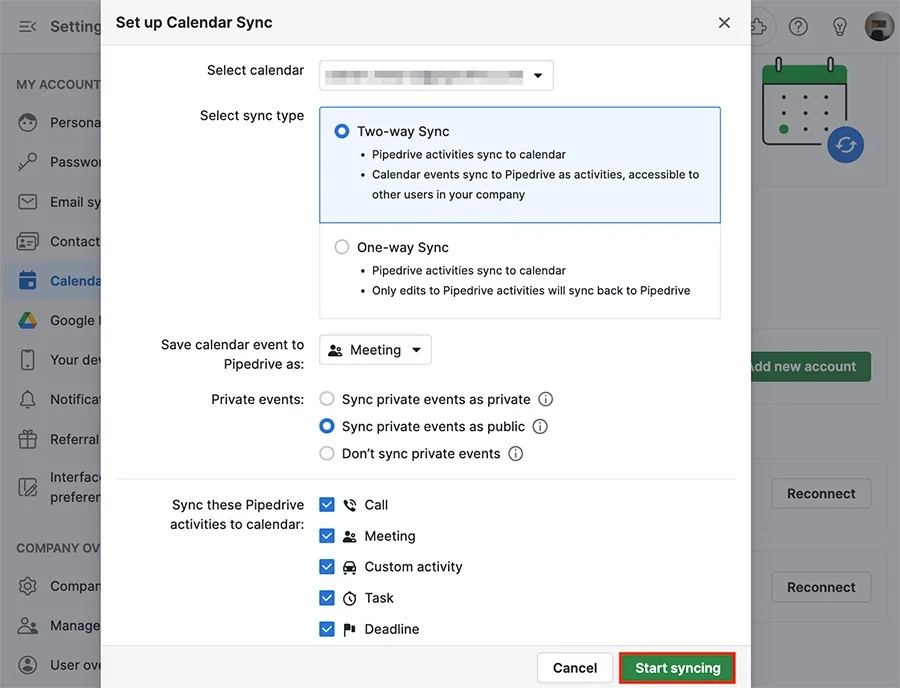This screenshot has width=900, height=688.
Task: Click the Your devices phone icon
Action: coord(28,360)
